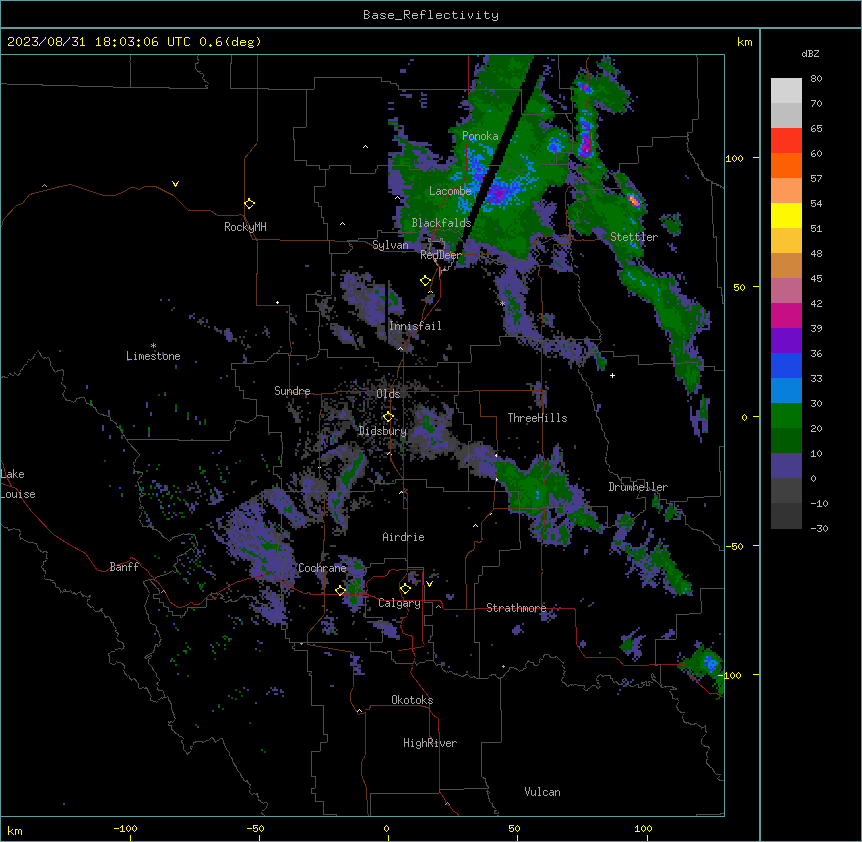Click the yellow diamond marker above RockyMH
Image resolution: width=862 pixels, height=842 pixels.
click(x=250, y=203)
